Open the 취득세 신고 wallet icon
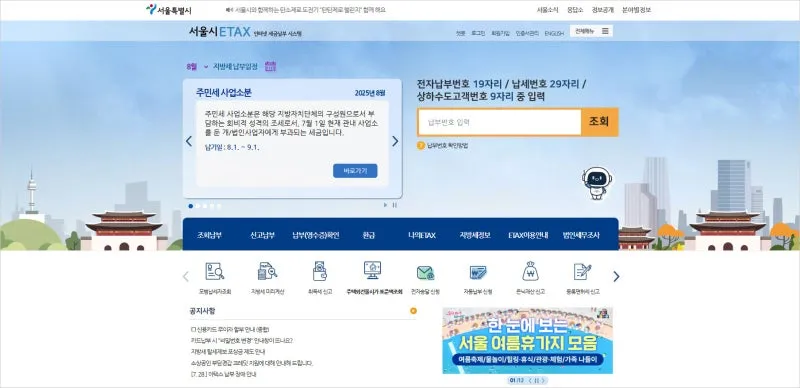The image size is (800, 388). point(320,271)
